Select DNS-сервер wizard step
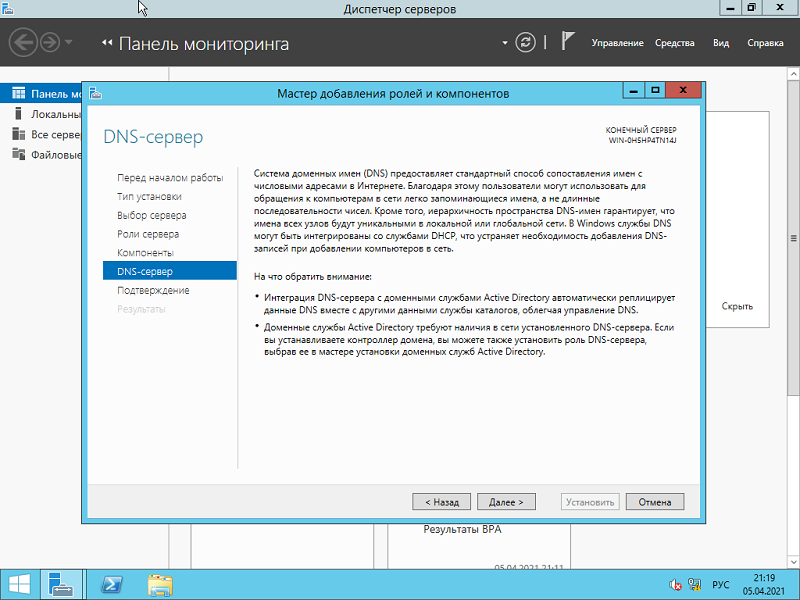 [x=170, y=271]
